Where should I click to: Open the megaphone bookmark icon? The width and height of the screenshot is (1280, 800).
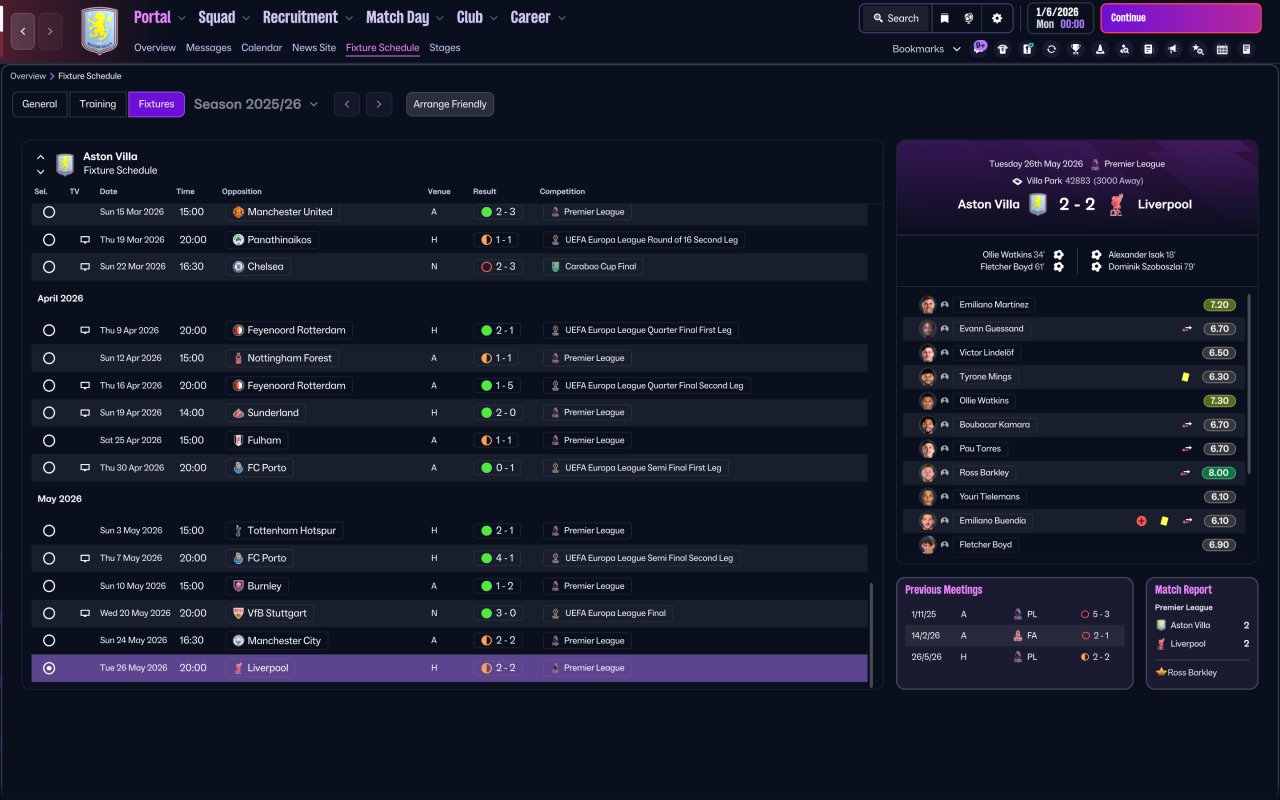1173,49
